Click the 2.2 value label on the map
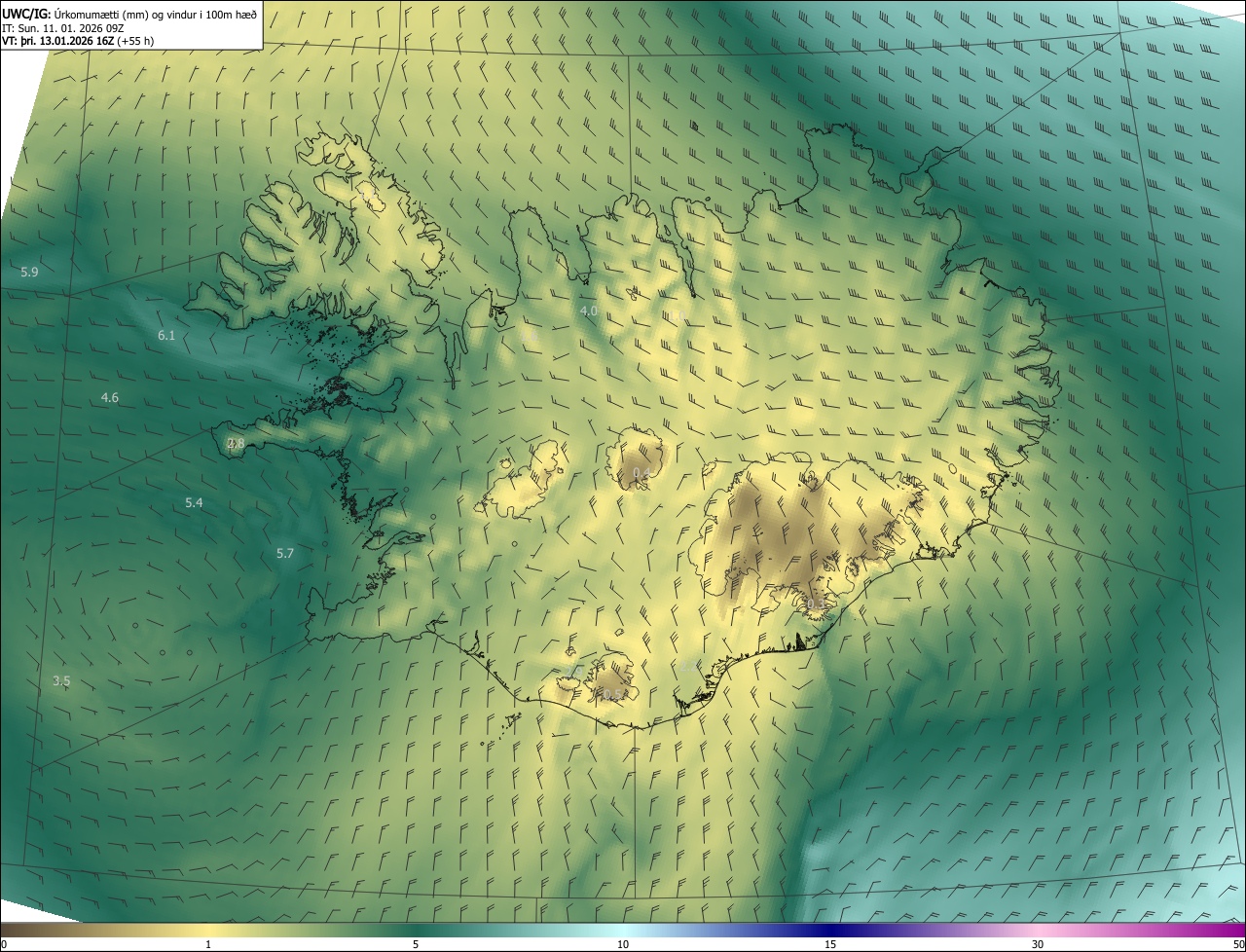 click(x=689, y=667)
